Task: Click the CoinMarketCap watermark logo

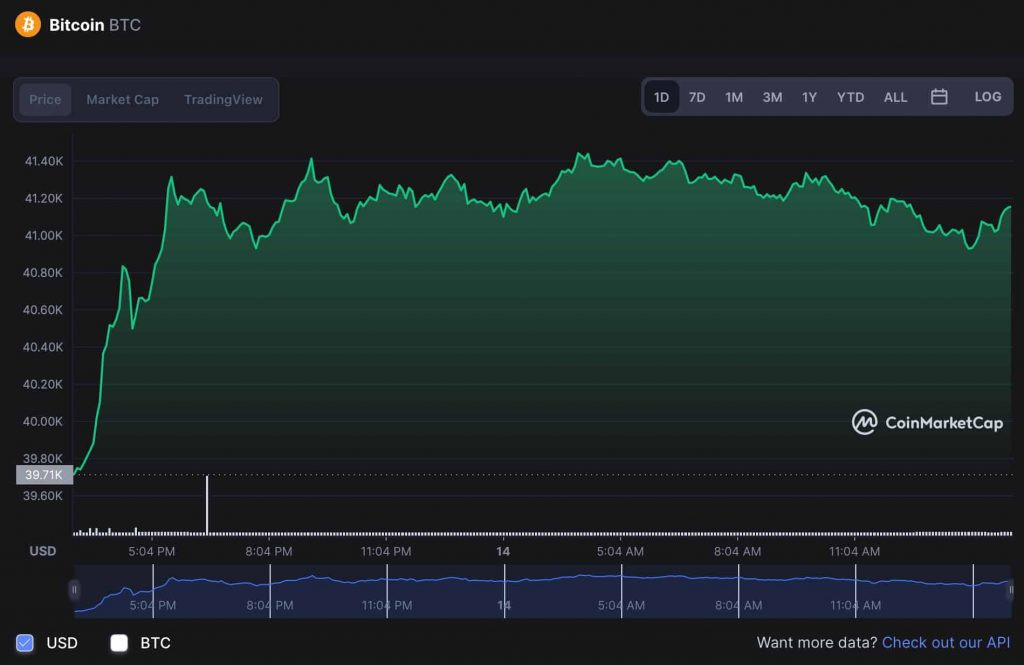Action: [x=927, y=422]
